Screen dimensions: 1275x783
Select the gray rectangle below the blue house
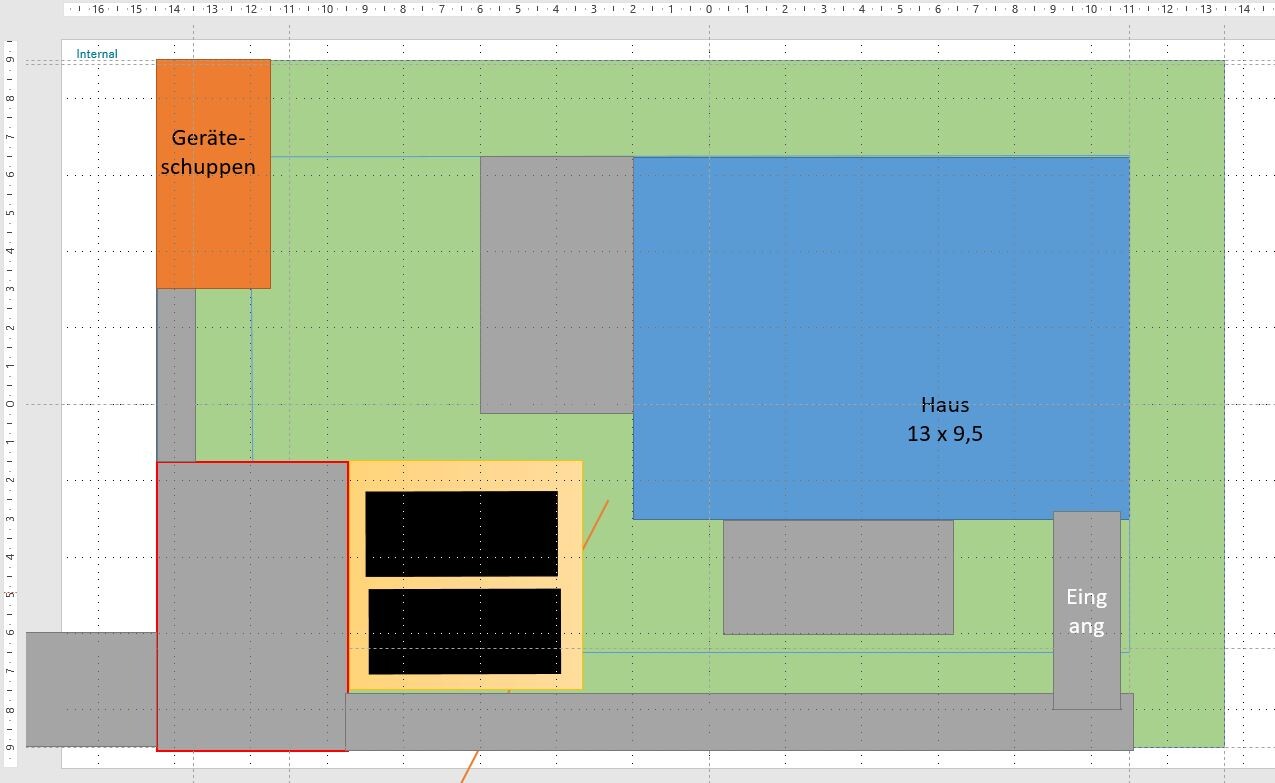tap(838, 577)
